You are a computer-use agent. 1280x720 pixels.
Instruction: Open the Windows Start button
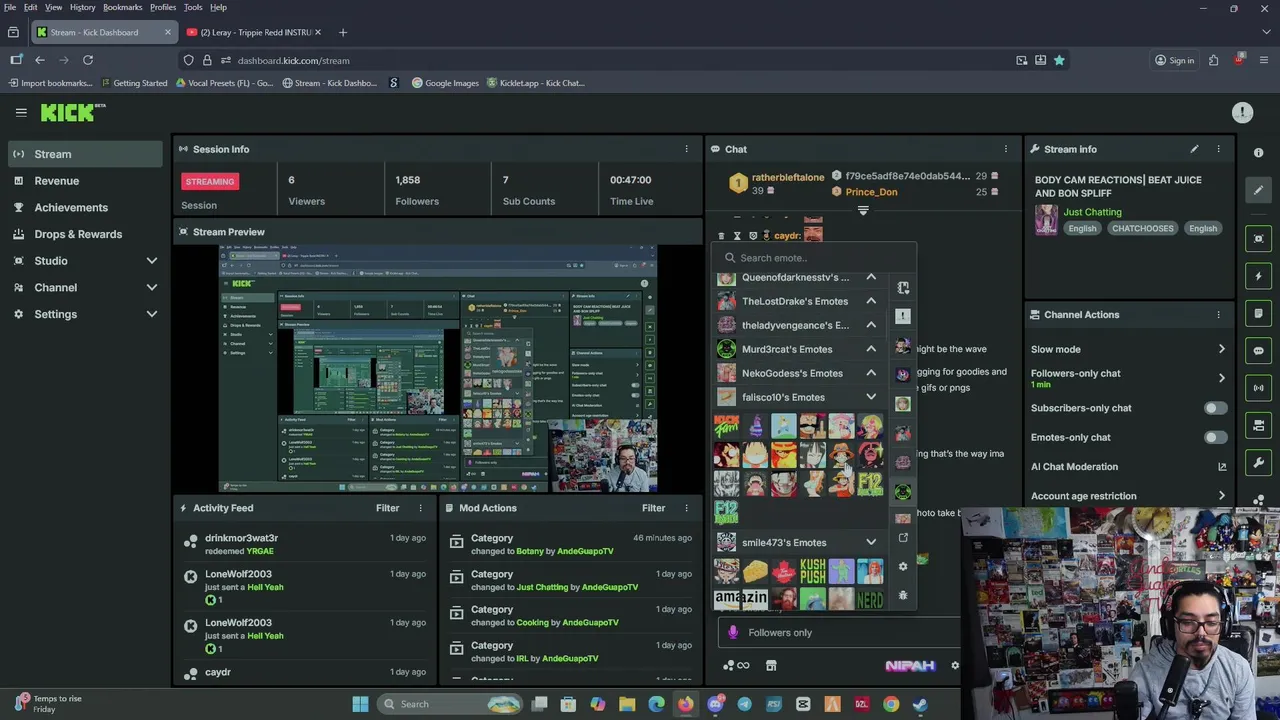click(x=360, y=704)
